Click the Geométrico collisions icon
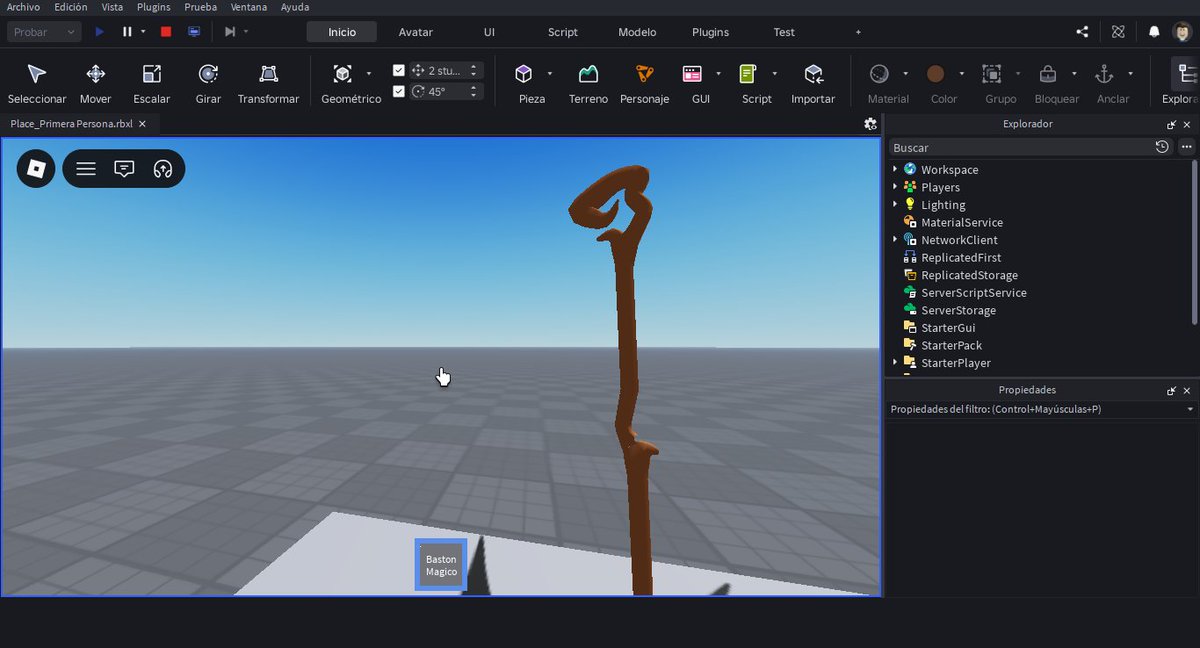Screen dimensions: 1200x648 tap(342, 74)
